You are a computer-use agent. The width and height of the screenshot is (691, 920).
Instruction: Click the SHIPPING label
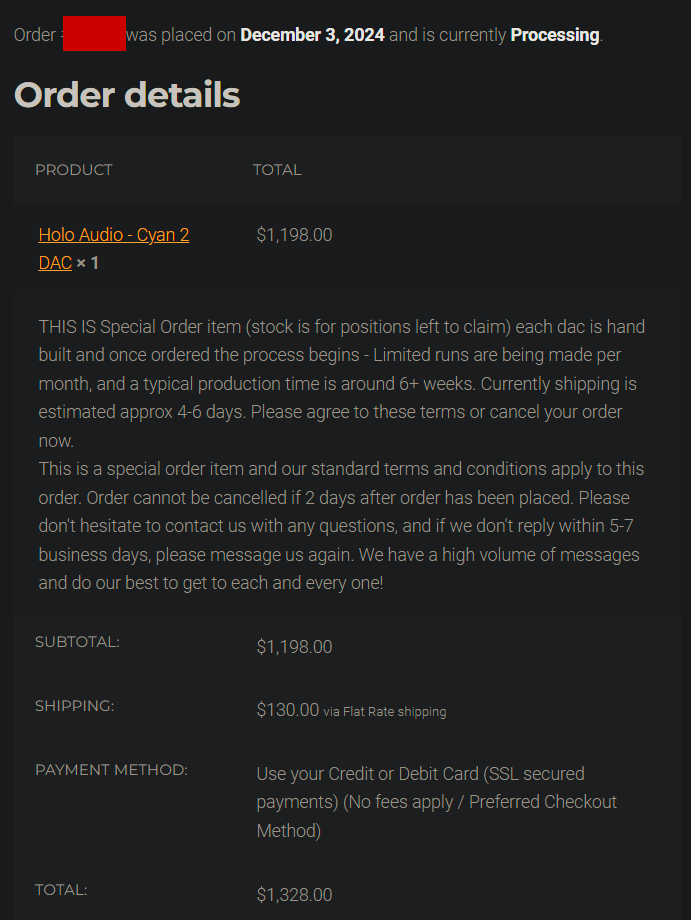pyautogui.click(x=75, y=706)
